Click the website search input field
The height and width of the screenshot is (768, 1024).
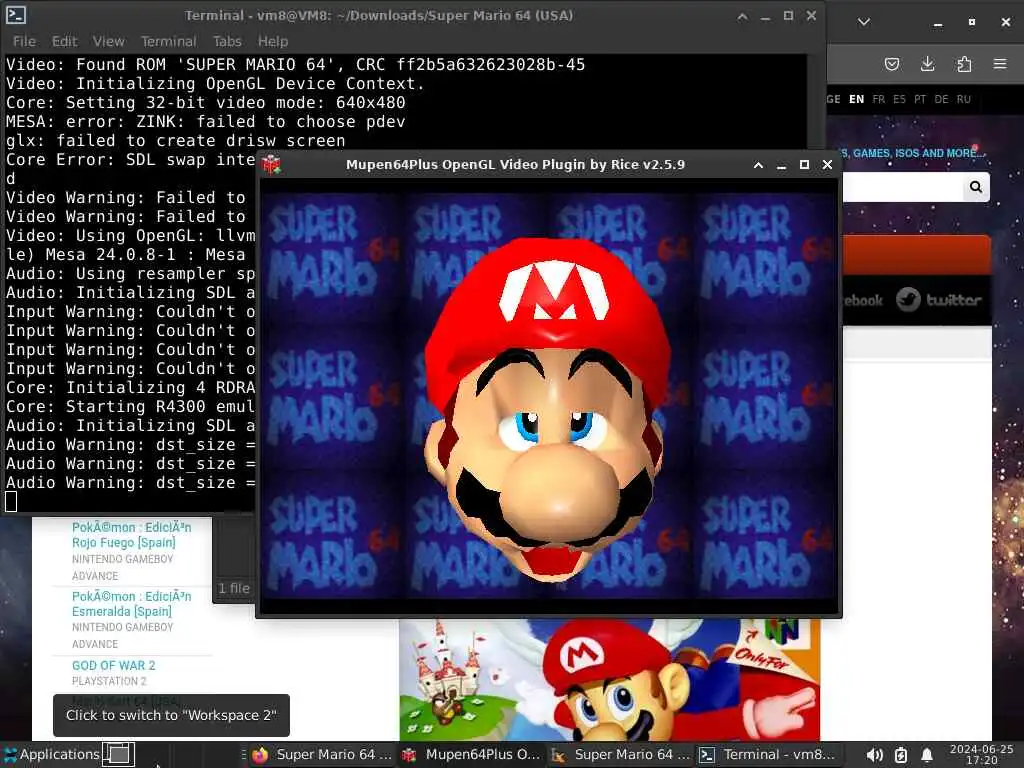(901, 187)
